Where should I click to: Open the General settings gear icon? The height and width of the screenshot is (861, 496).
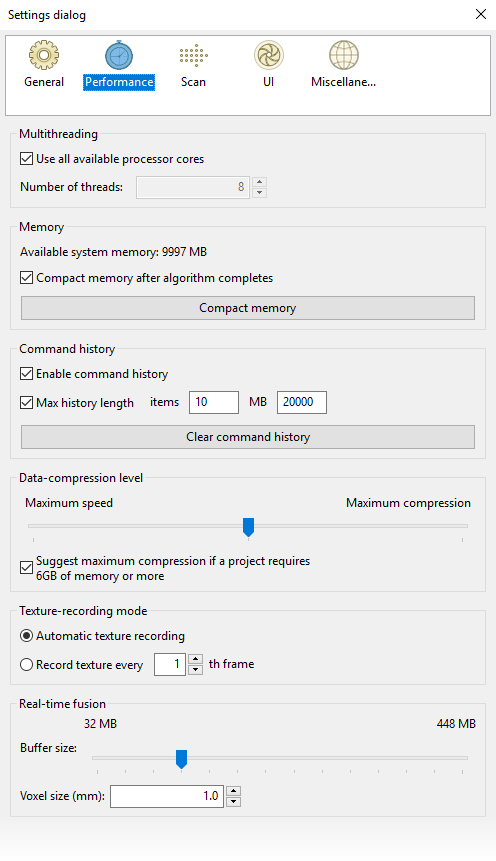click(x=44, y=55)
